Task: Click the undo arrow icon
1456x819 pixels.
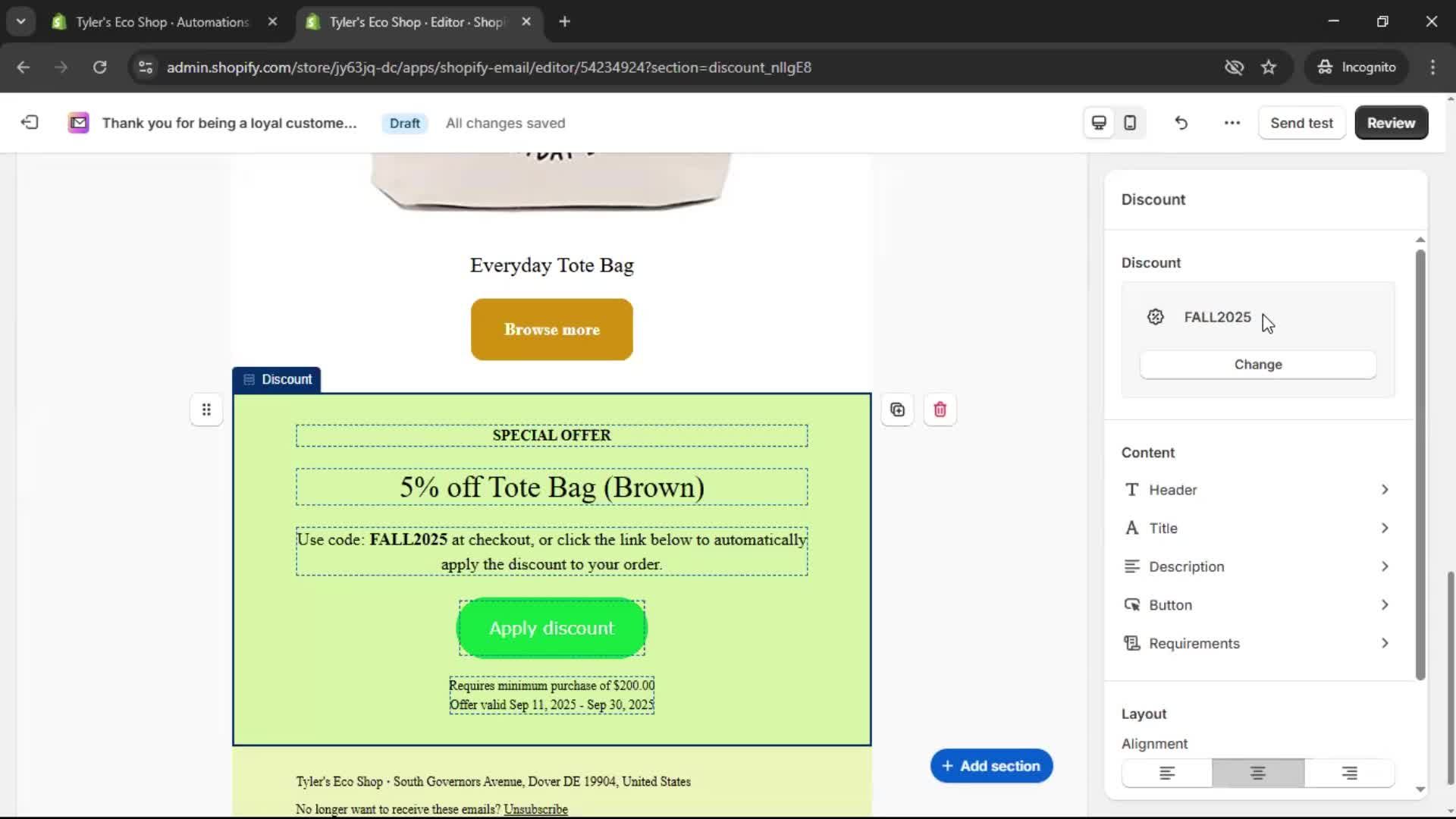Action: [x=1181, y=122]
